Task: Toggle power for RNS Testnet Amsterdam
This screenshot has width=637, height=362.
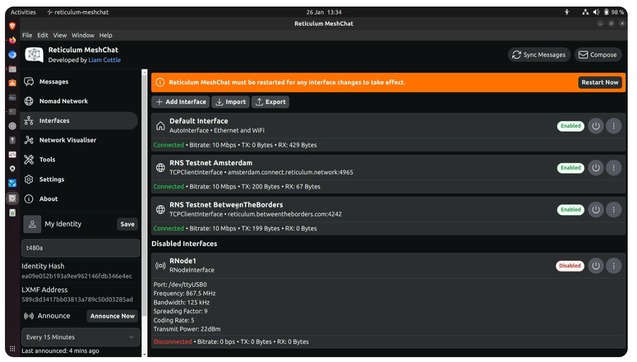Action: pos(596,168)
